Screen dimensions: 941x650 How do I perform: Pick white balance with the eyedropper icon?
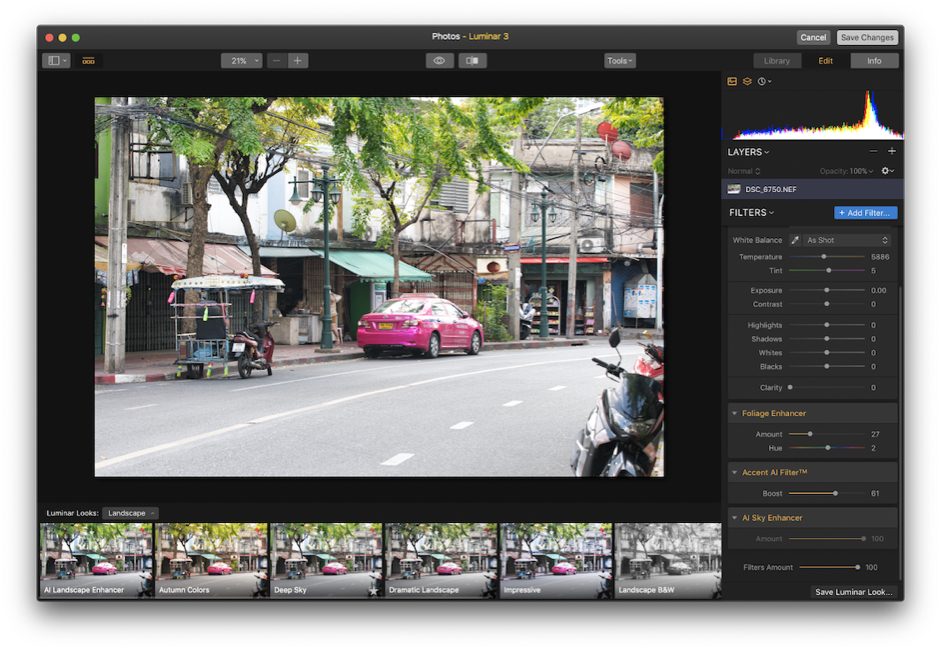coord(795,240)
